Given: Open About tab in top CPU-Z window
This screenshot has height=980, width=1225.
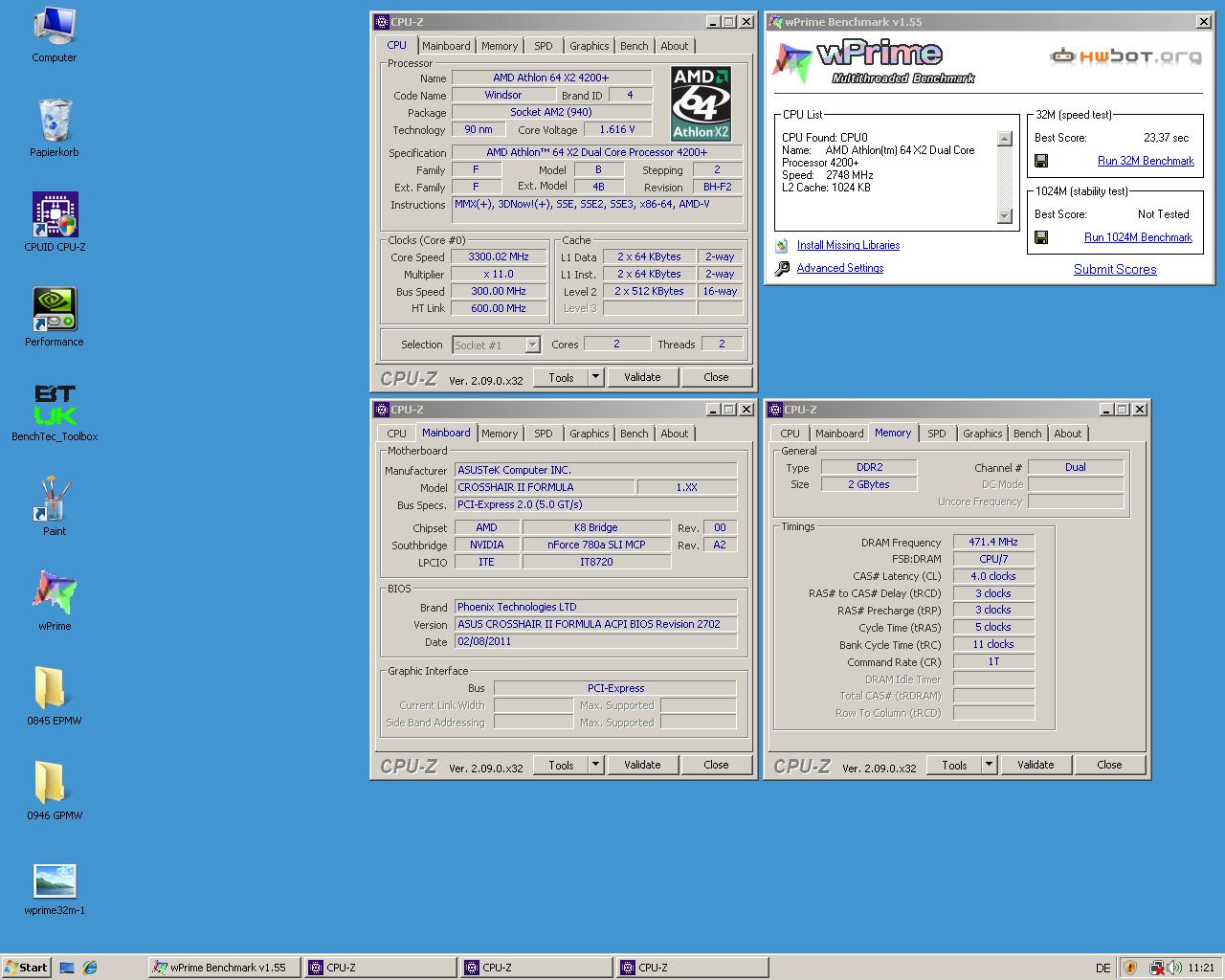Looking at the screenshot, I should click(x=675, y=46).
